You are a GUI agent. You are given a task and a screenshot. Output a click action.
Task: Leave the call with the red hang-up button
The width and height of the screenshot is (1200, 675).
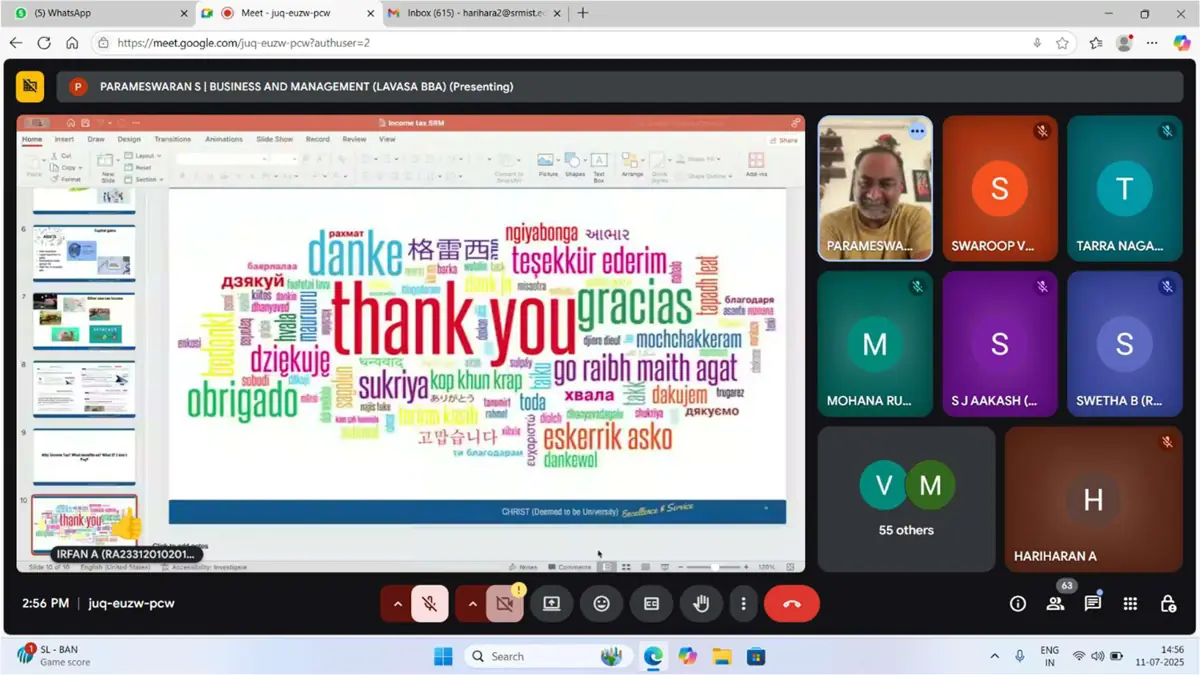point(792,604)
